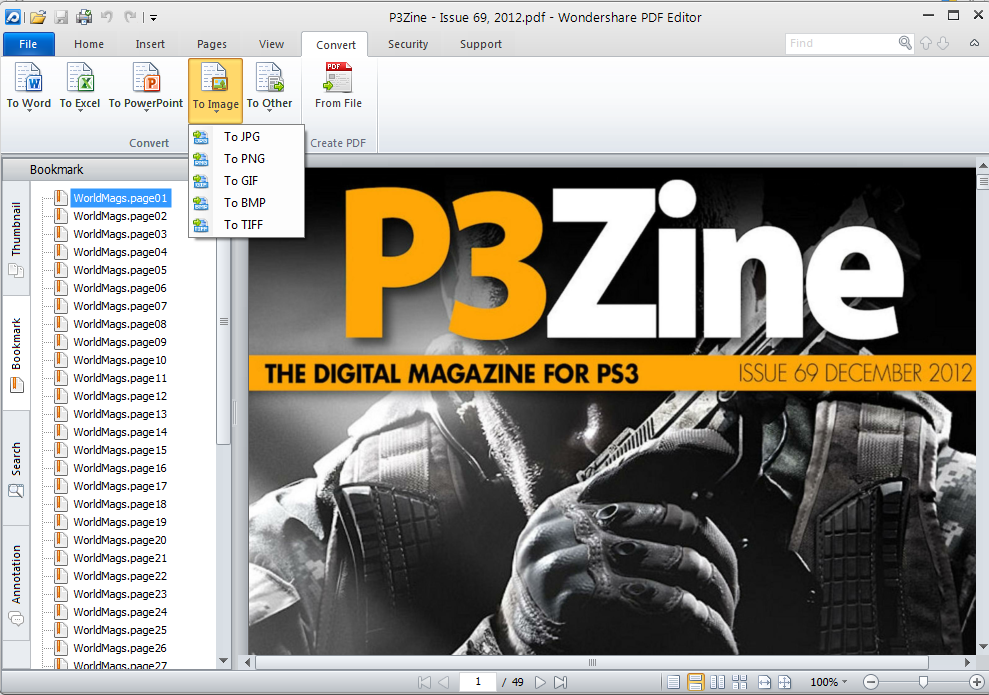Show the Annotation sidebar panel
The width and height of the screenshot is (989, 695).
[15, 577]
